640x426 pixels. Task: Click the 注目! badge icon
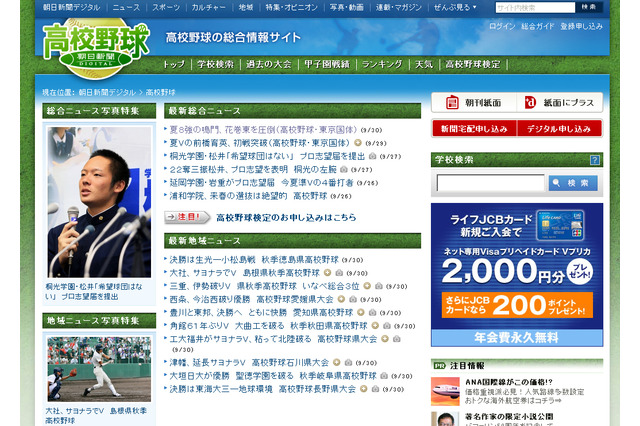coord(189,216)
